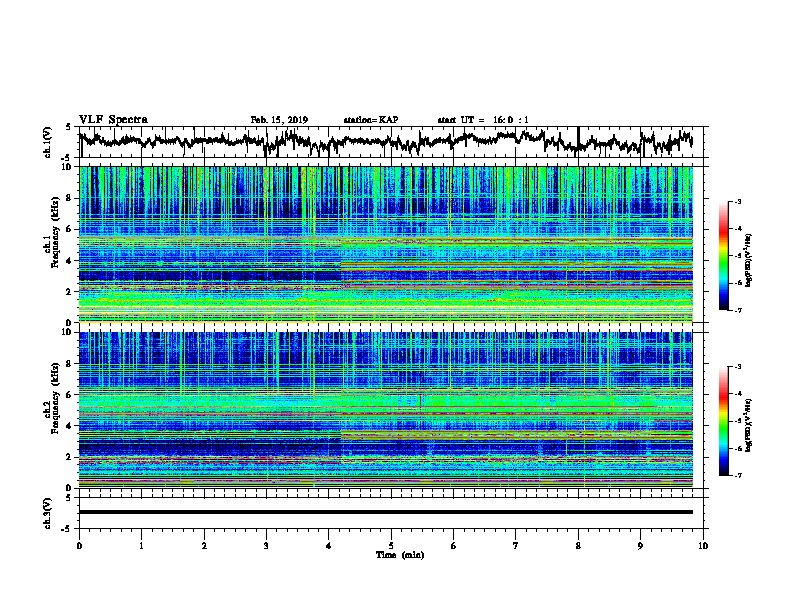Click the "-7" label on ch.2 colorbar
The image size is (792, 612).
click(x=737, y=475)
